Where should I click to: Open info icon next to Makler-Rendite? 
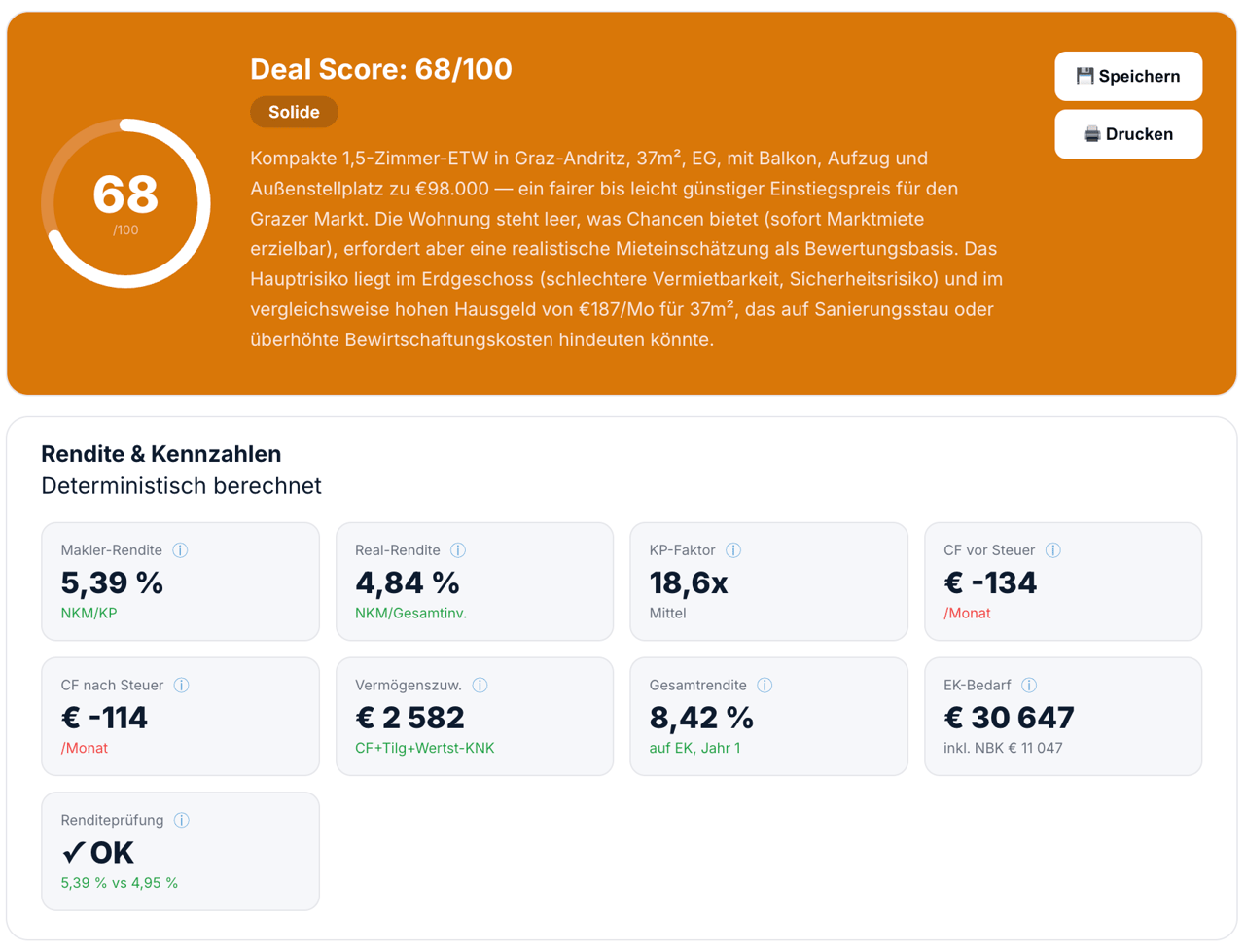click(x=180, y=550)
